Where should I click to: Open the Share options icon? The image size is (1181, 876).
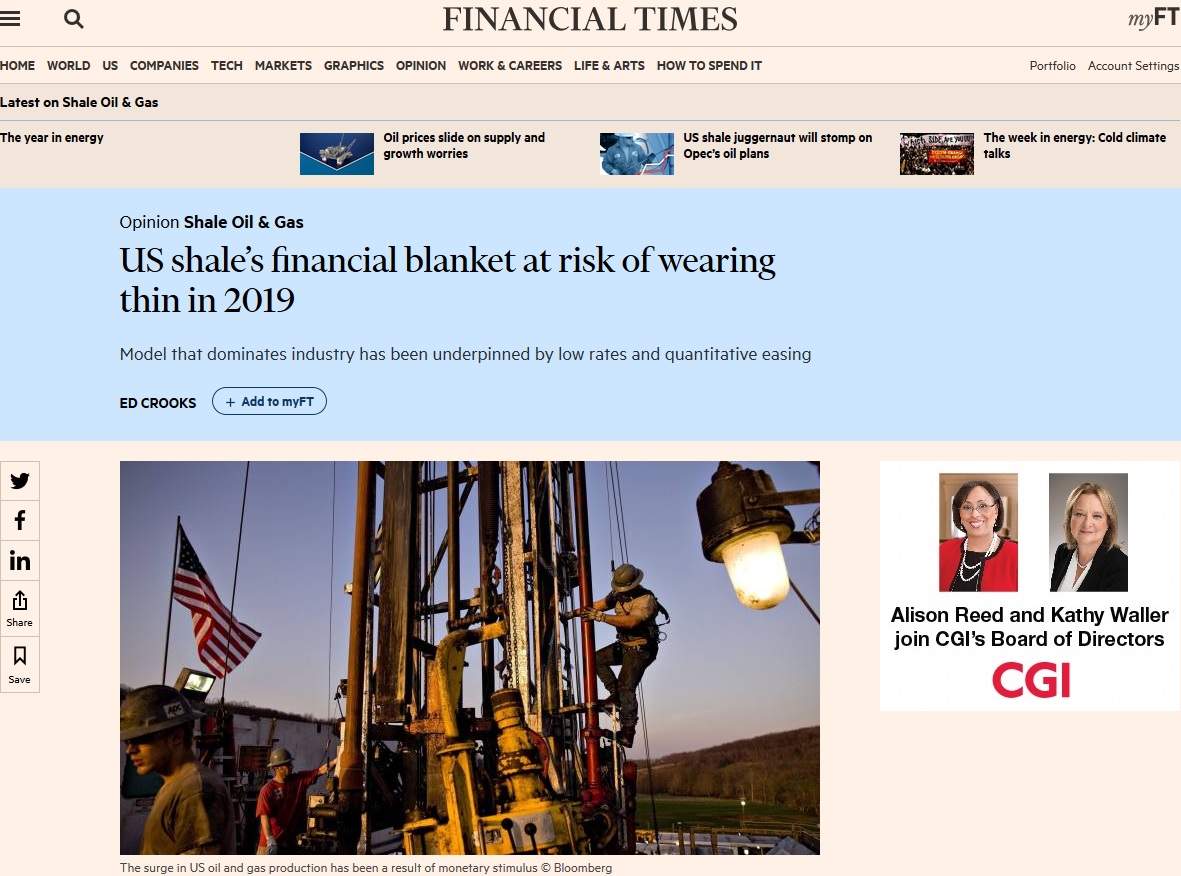click(x=20, y=609)
